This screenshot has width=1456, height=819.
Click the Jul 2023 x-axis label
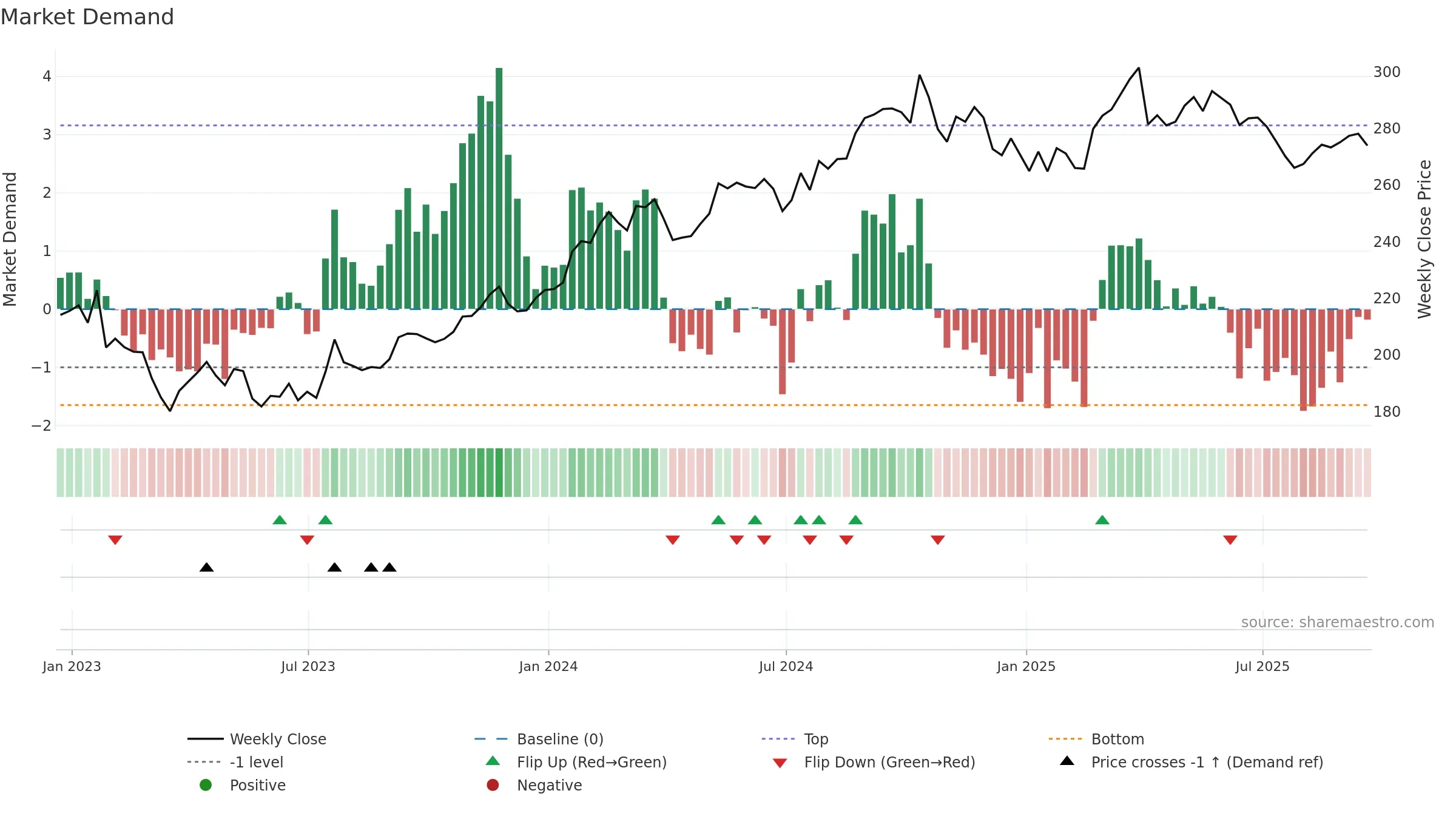308,666
